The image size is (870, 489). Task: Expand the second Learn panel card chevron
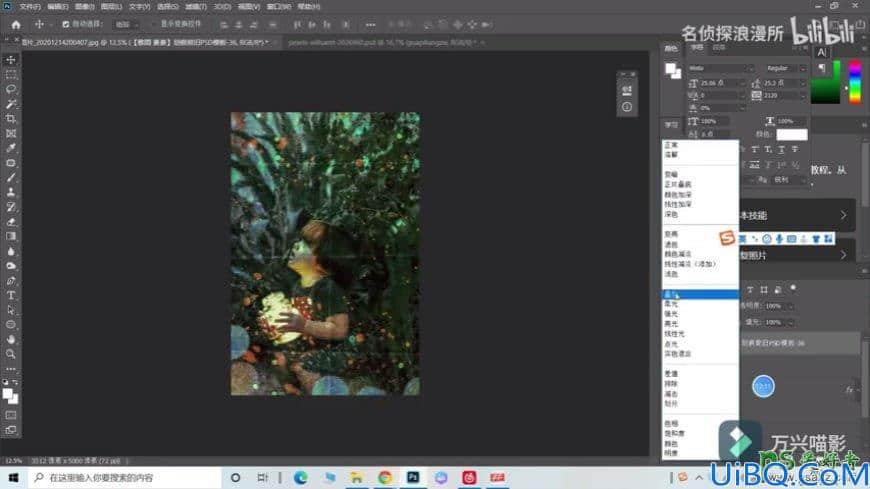click(843, 255)
